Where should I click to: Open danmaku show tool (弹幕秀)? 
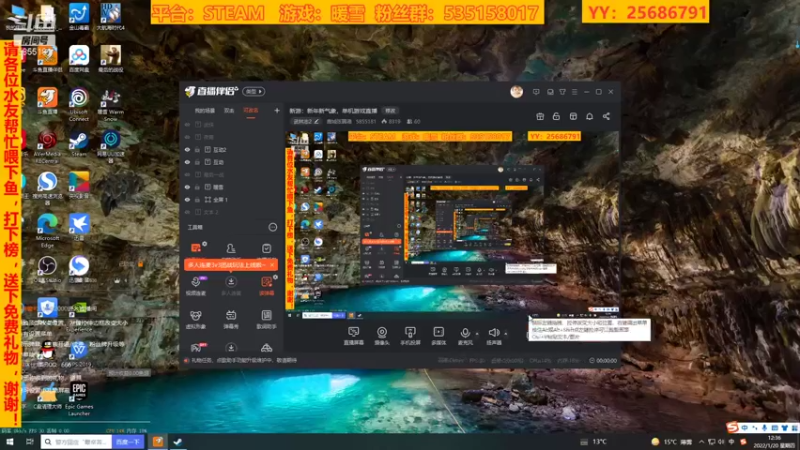pos(231,319)
